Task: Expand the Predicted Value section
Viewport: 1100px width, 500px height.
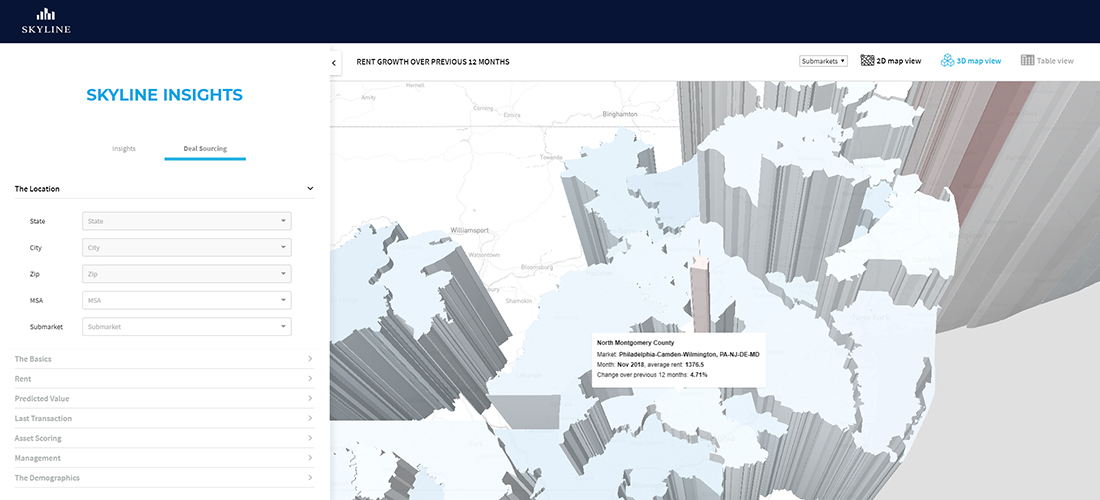Action: pyautogui.click(x=164, y=399)
